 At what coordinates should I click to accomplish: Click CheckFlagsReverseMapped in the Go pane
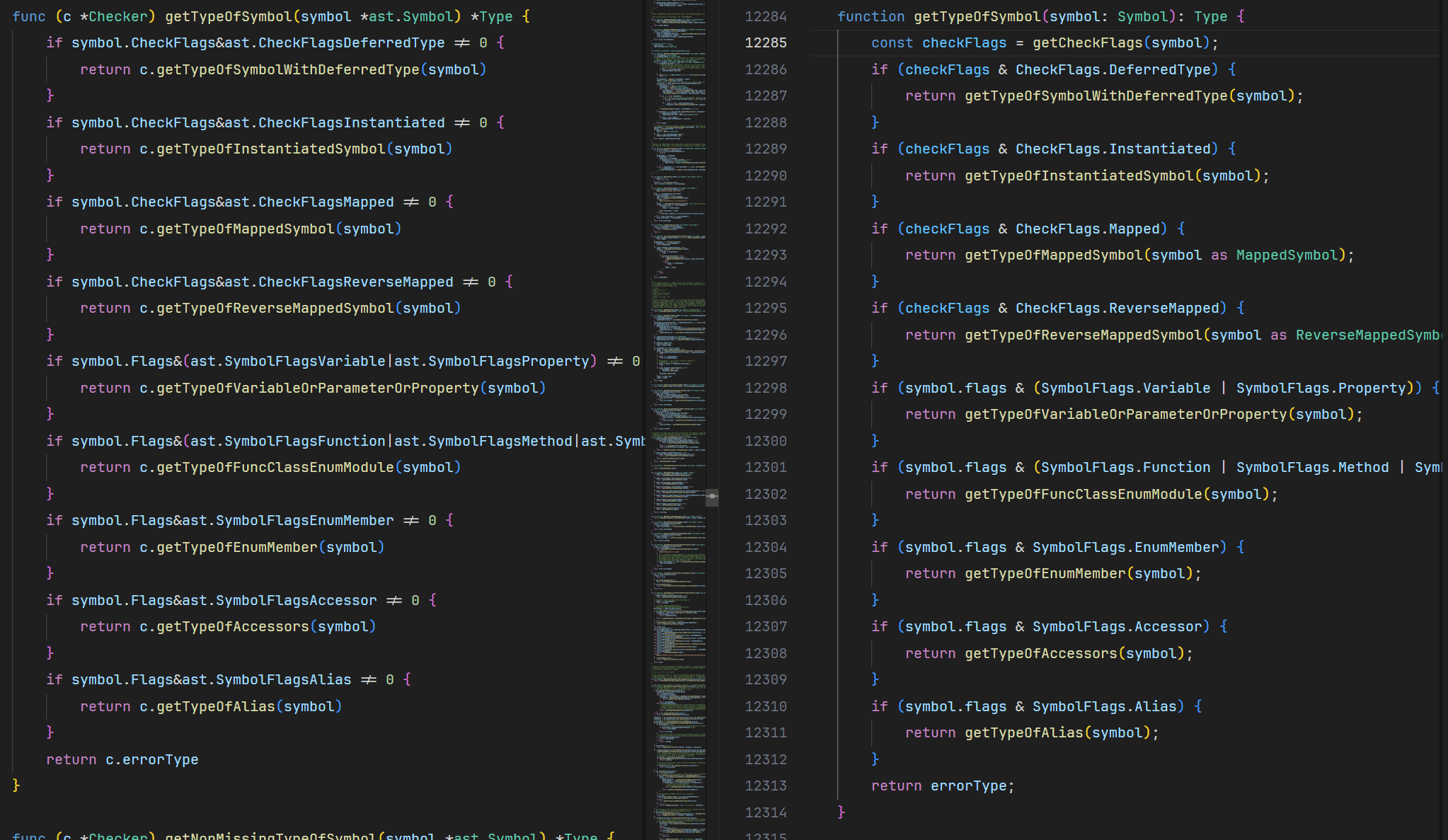pyautogui.click(x=356, y=282)
